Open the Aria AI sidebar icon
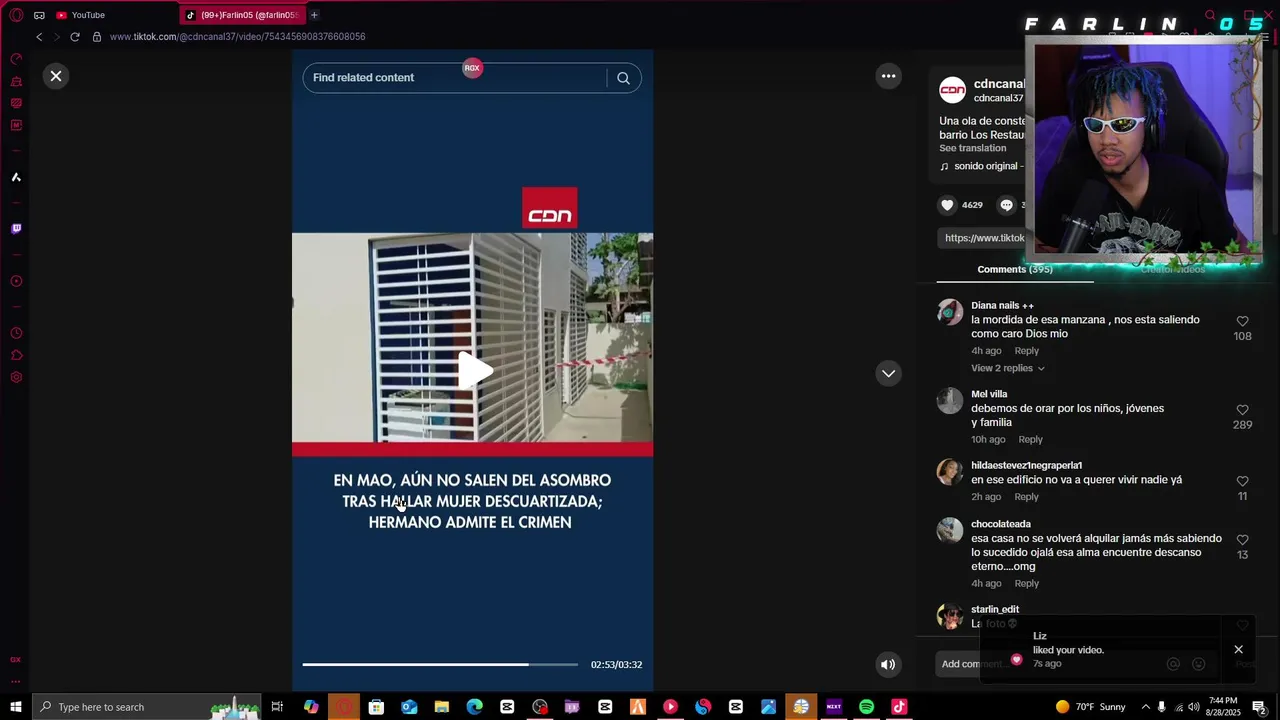This screenshot has width=1280, height=720. (x=16, y=177)
